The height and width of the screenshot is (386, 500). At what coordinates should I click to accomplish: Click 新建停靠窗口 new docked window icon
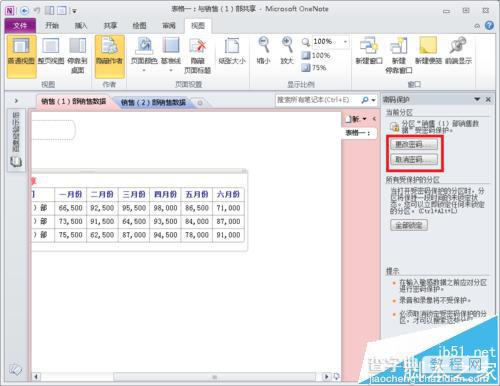coord(399,56)
